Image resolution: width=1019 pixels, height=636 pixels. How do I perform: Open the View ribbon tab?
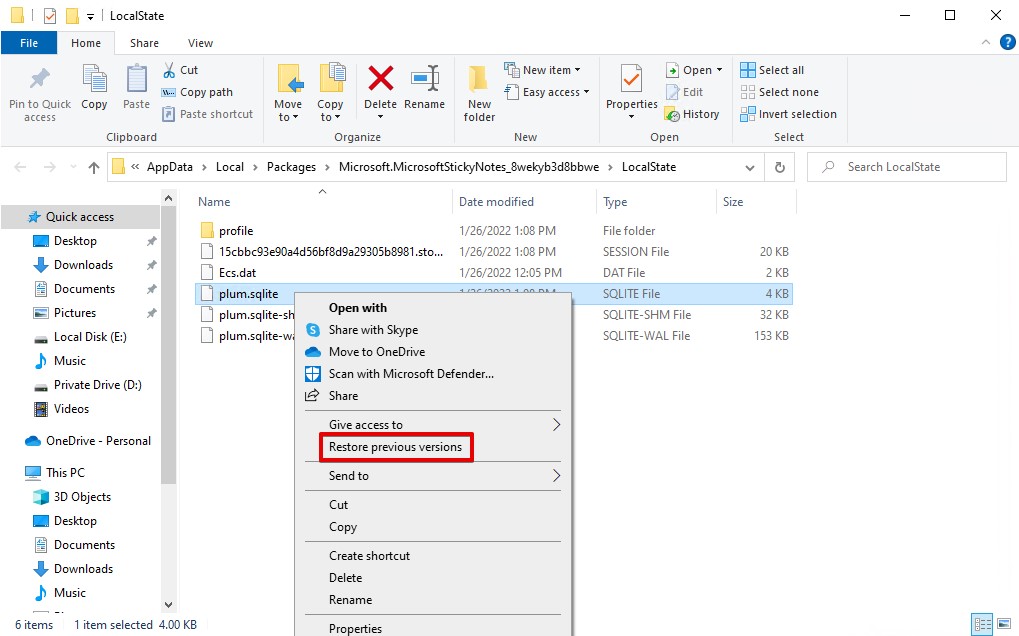click(200, 43)
